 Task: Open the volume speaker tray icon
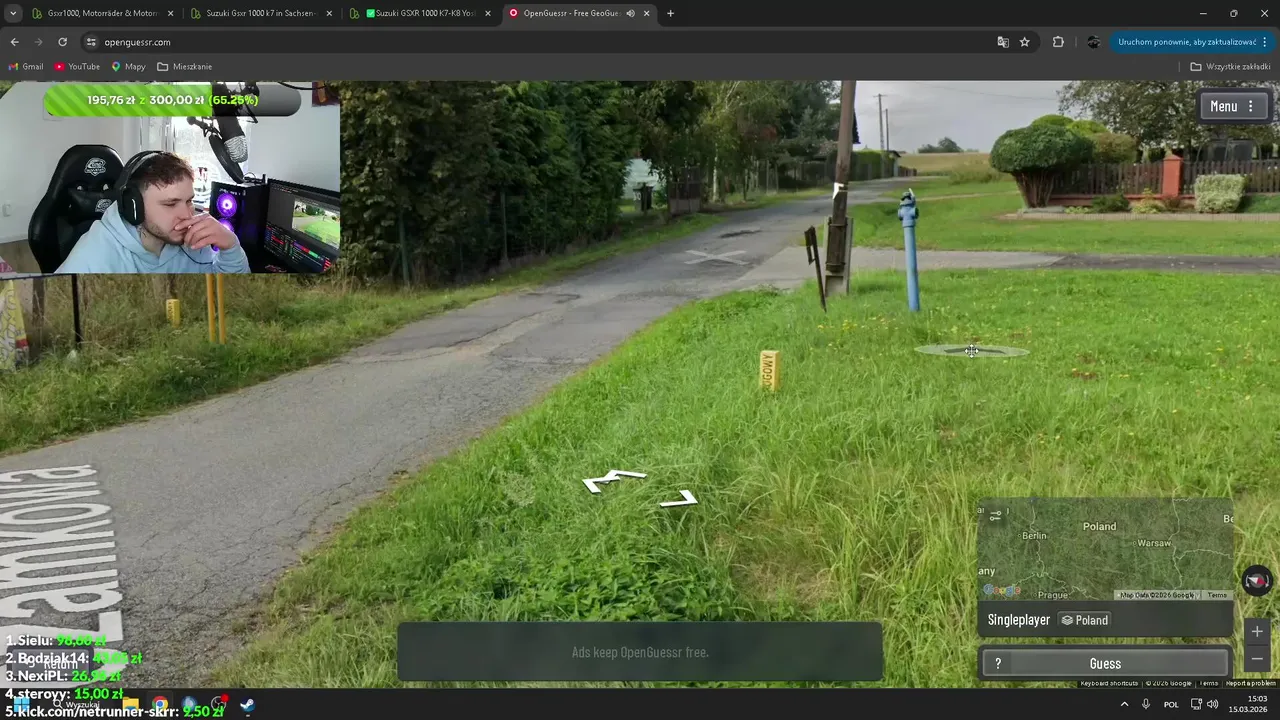point(1213,704)
